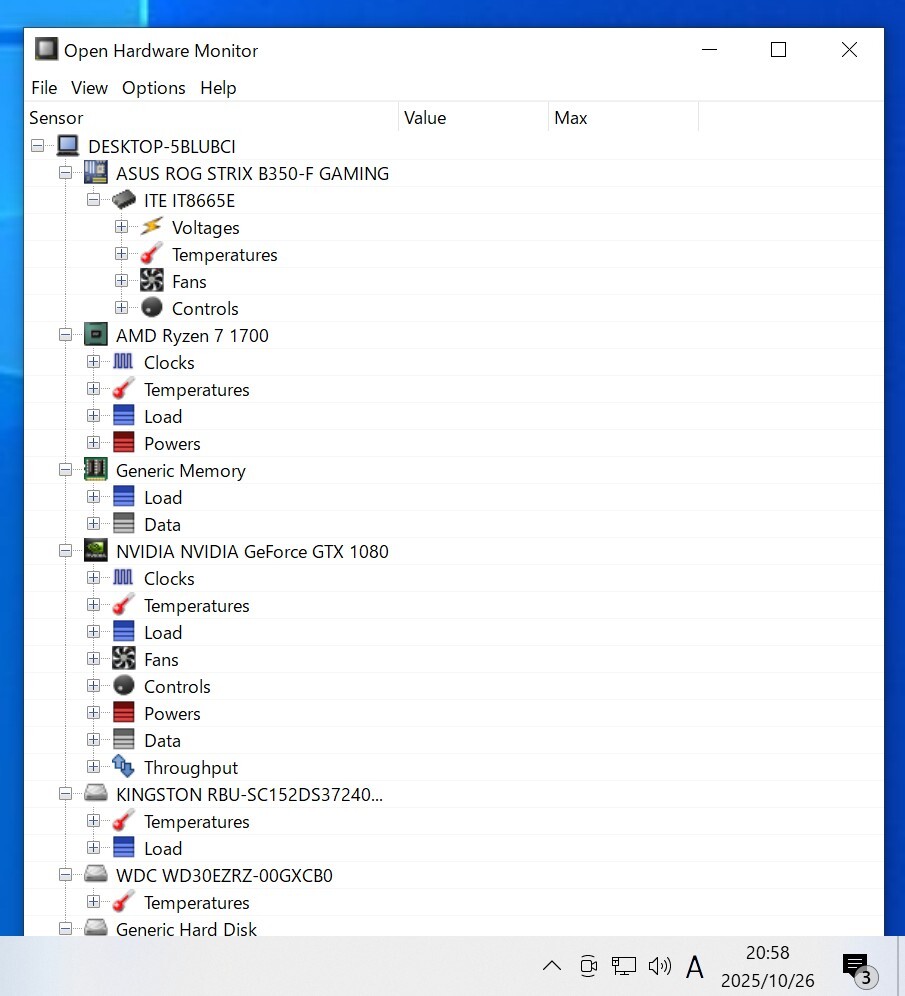
Task: Click the blue Load icon under Generic Memory
Action: (123, 497)
